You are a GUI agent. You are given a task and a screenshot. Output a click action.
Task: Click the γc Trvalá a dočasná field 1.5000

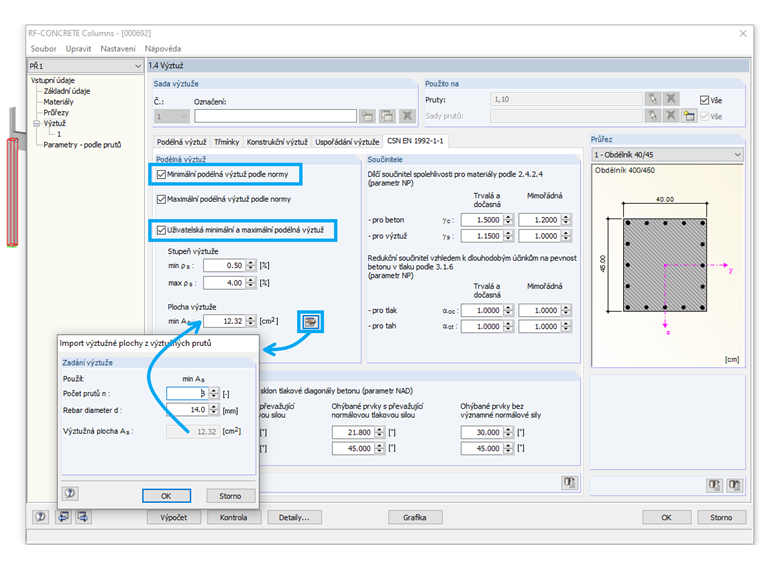coord(482,220)
